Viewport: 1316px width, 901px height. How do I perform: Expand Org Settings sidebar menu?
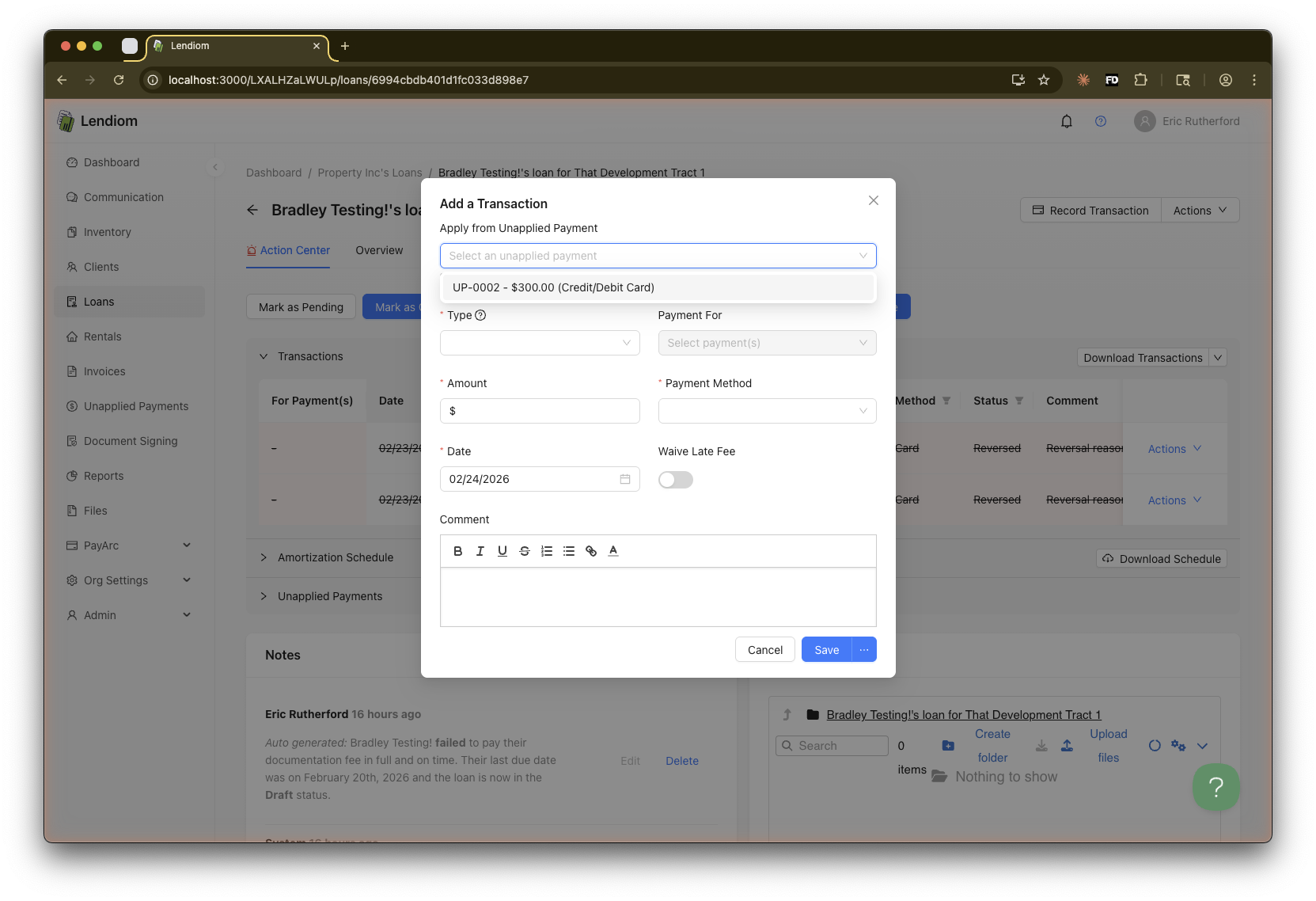click(130, 580)
